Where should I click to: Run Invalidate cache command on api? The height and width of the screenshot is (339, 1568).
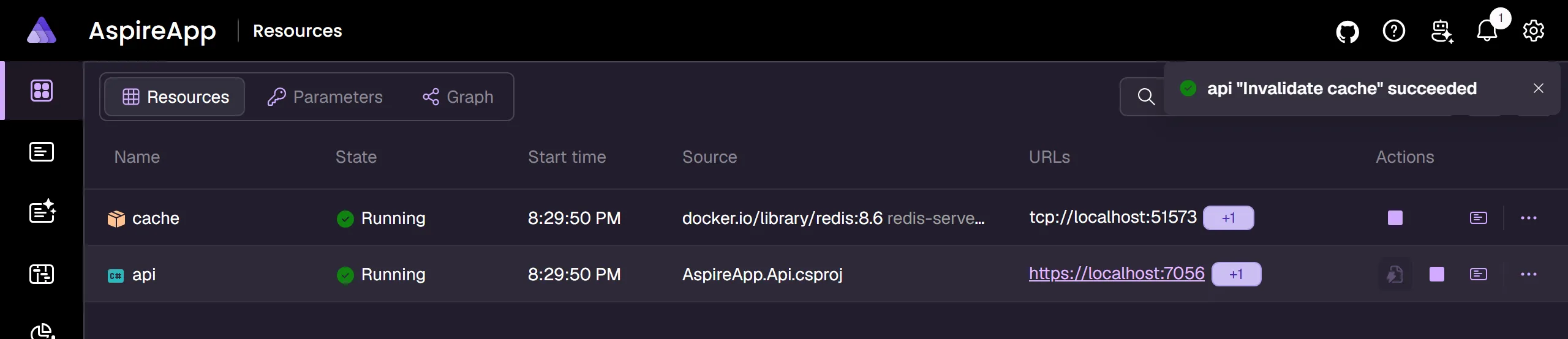(1395, 274)
